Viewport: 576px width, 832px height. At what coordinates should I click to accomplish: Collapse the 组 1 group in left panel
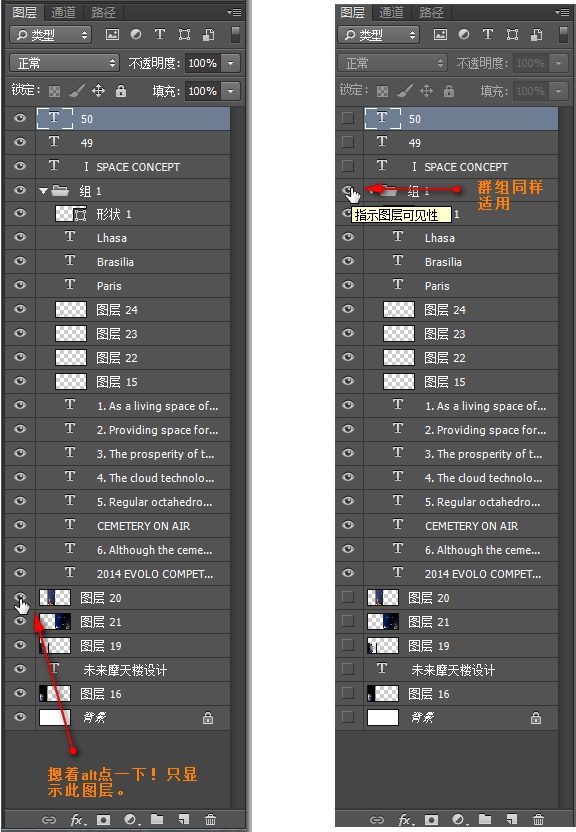tap(43, 190)
